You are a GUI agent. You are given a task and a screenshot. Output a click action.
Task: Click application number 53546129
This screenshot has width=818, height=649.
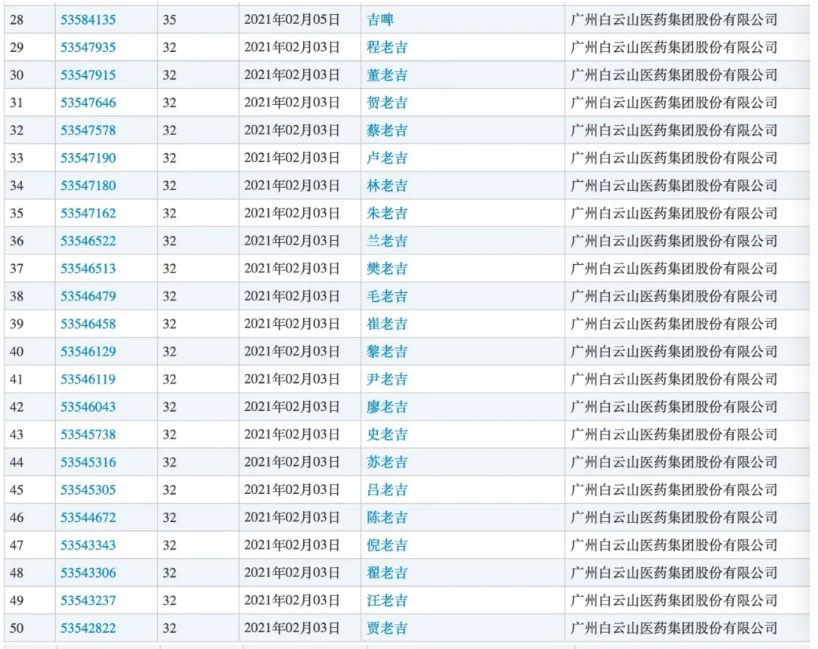tap(88, 352)
